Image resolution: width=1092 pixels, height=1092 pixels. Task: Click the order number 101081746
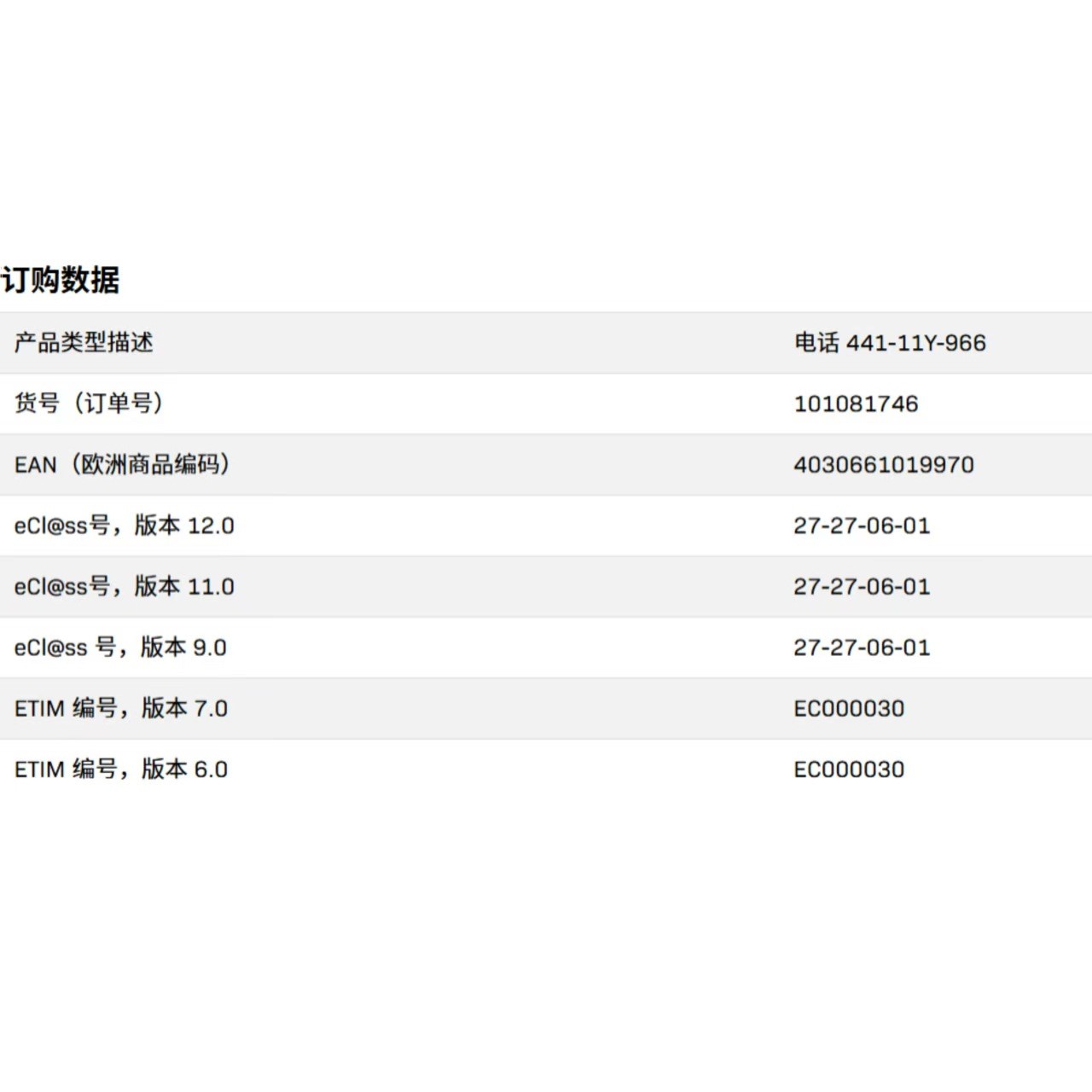[856, 404]
